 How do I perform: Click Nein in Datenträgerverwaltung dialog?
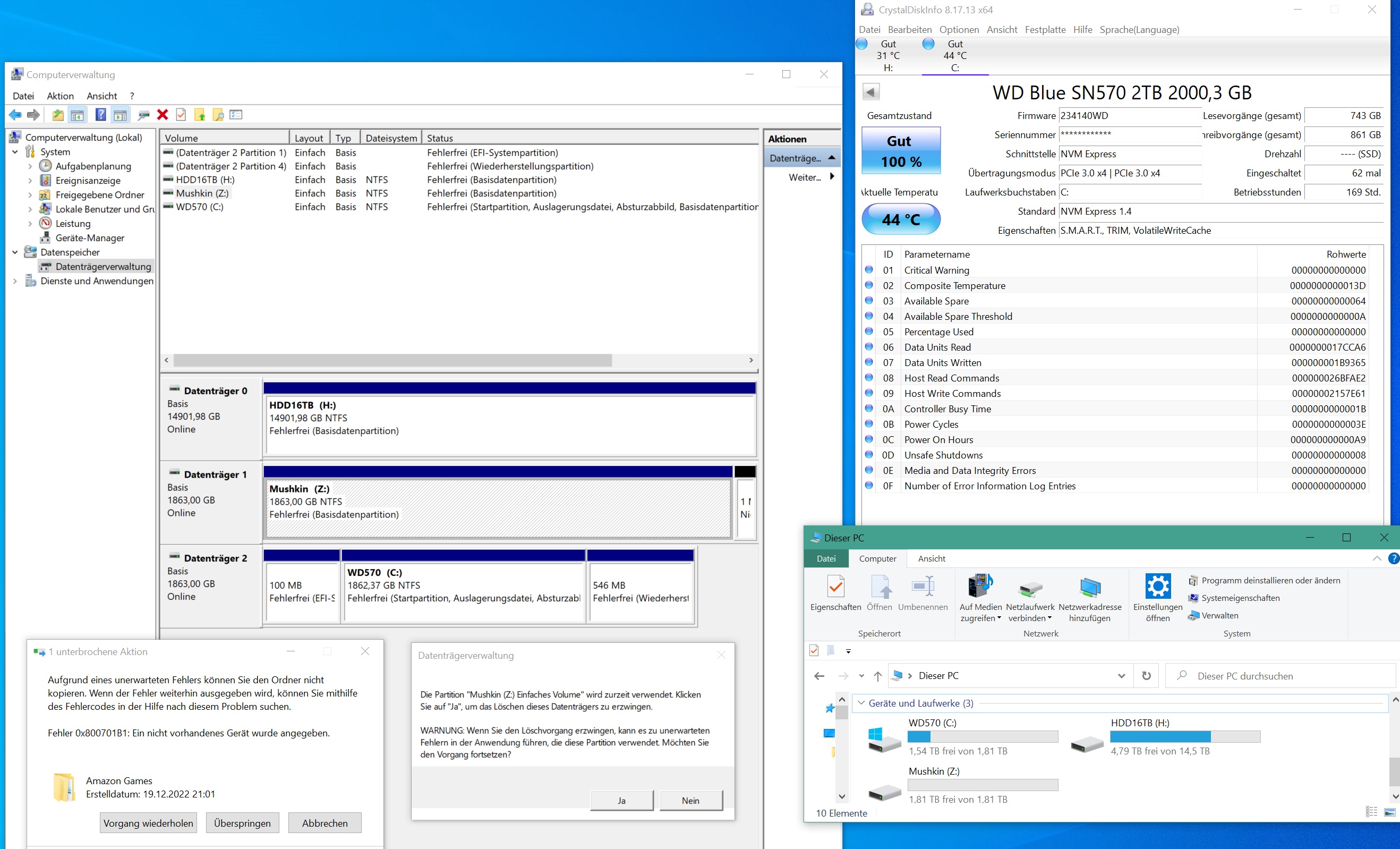pos(690,800)
